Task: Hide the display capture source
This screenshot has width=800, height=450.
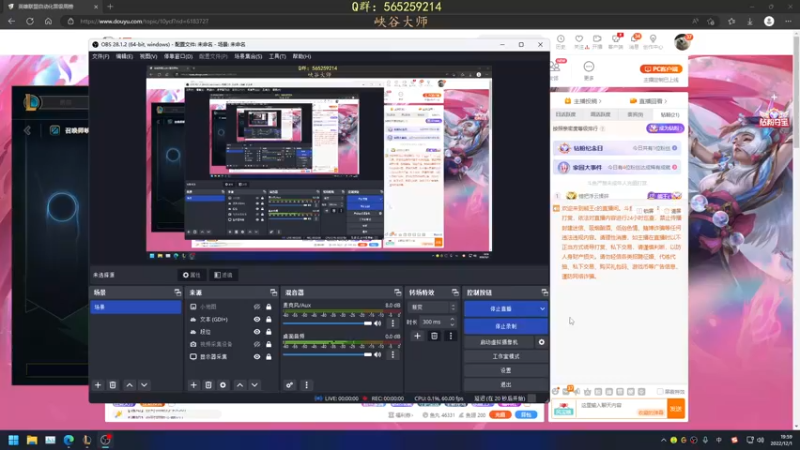Action: (257, 357)
